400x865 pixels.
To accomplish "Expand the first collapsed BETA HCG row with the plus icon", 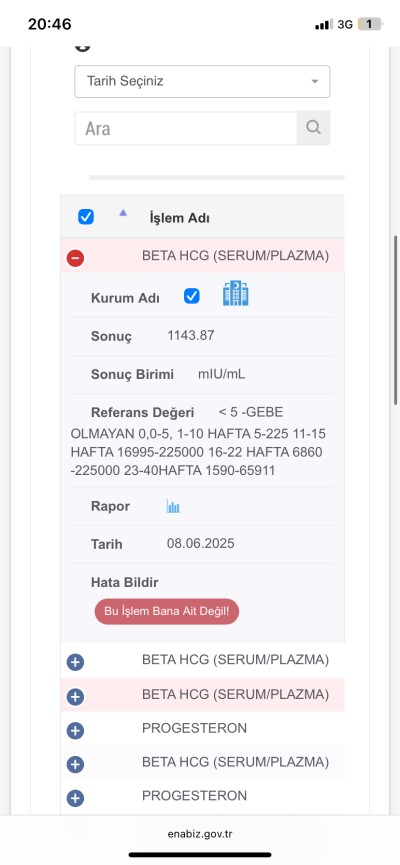I will [x=76, y=662].
